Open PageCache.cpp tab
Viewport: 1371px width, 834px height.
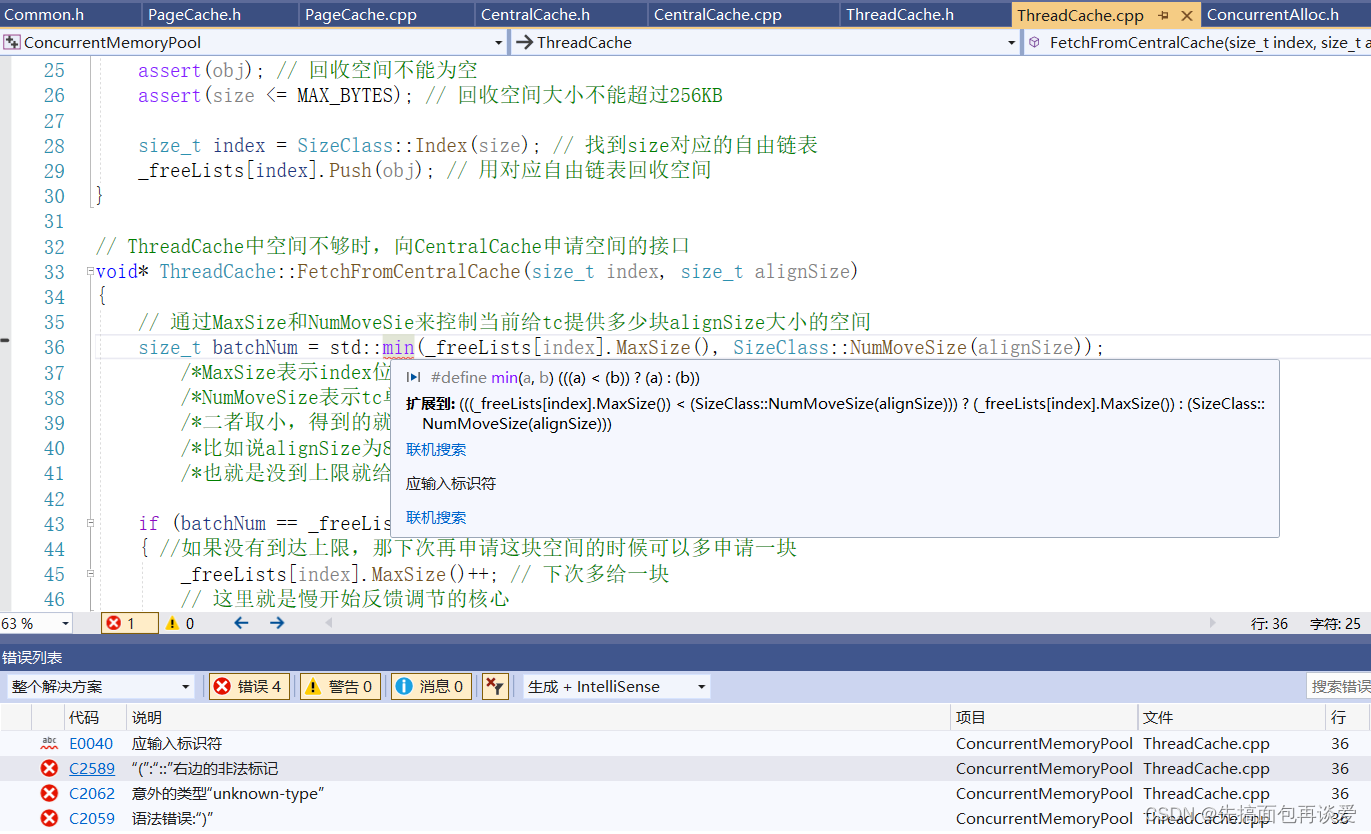360,15
